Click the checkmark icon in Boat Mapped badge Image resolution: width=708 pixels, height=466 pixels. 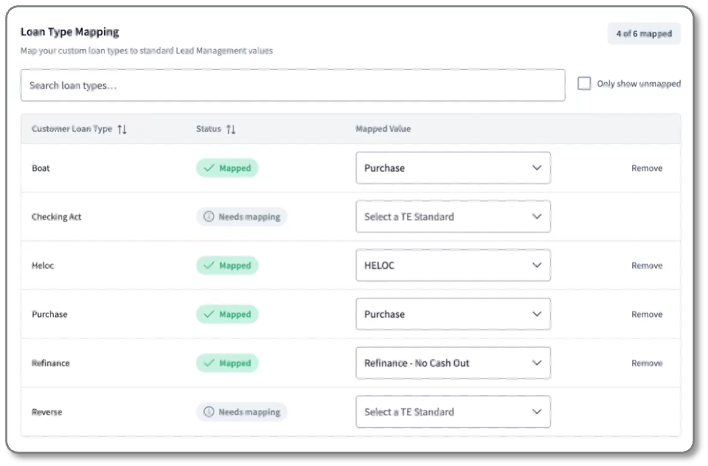click(x=209, y=168)
